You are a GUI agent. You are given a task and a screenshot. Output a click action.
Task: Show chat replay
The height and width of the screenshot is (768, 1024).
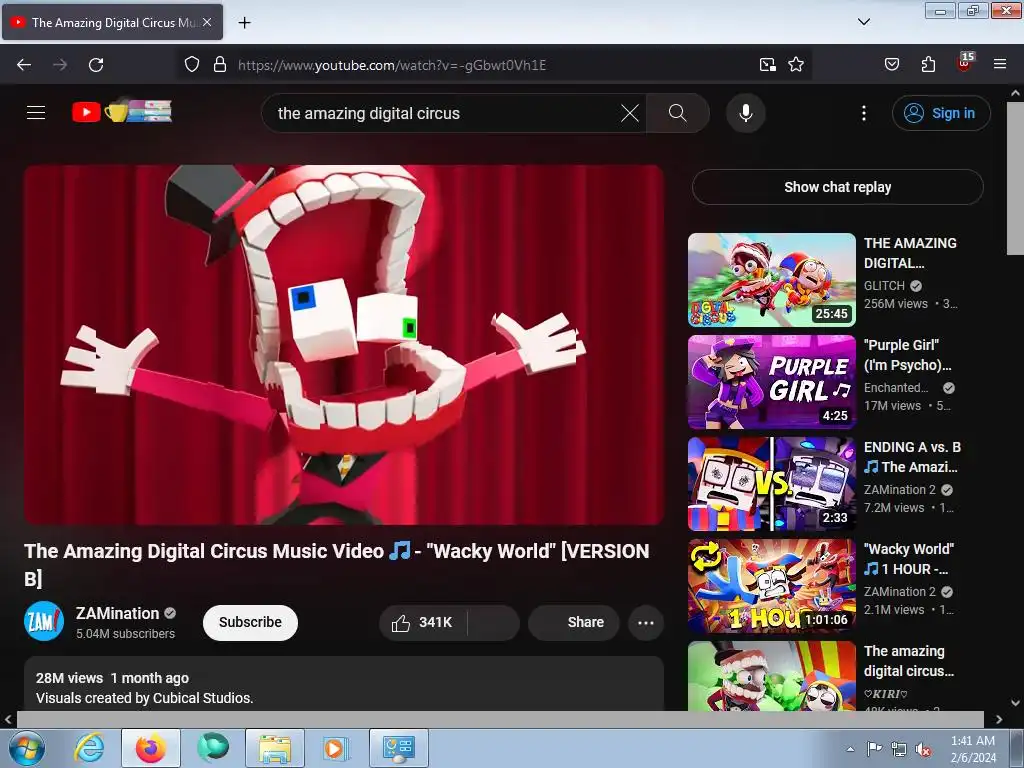[x=837, y=187]
